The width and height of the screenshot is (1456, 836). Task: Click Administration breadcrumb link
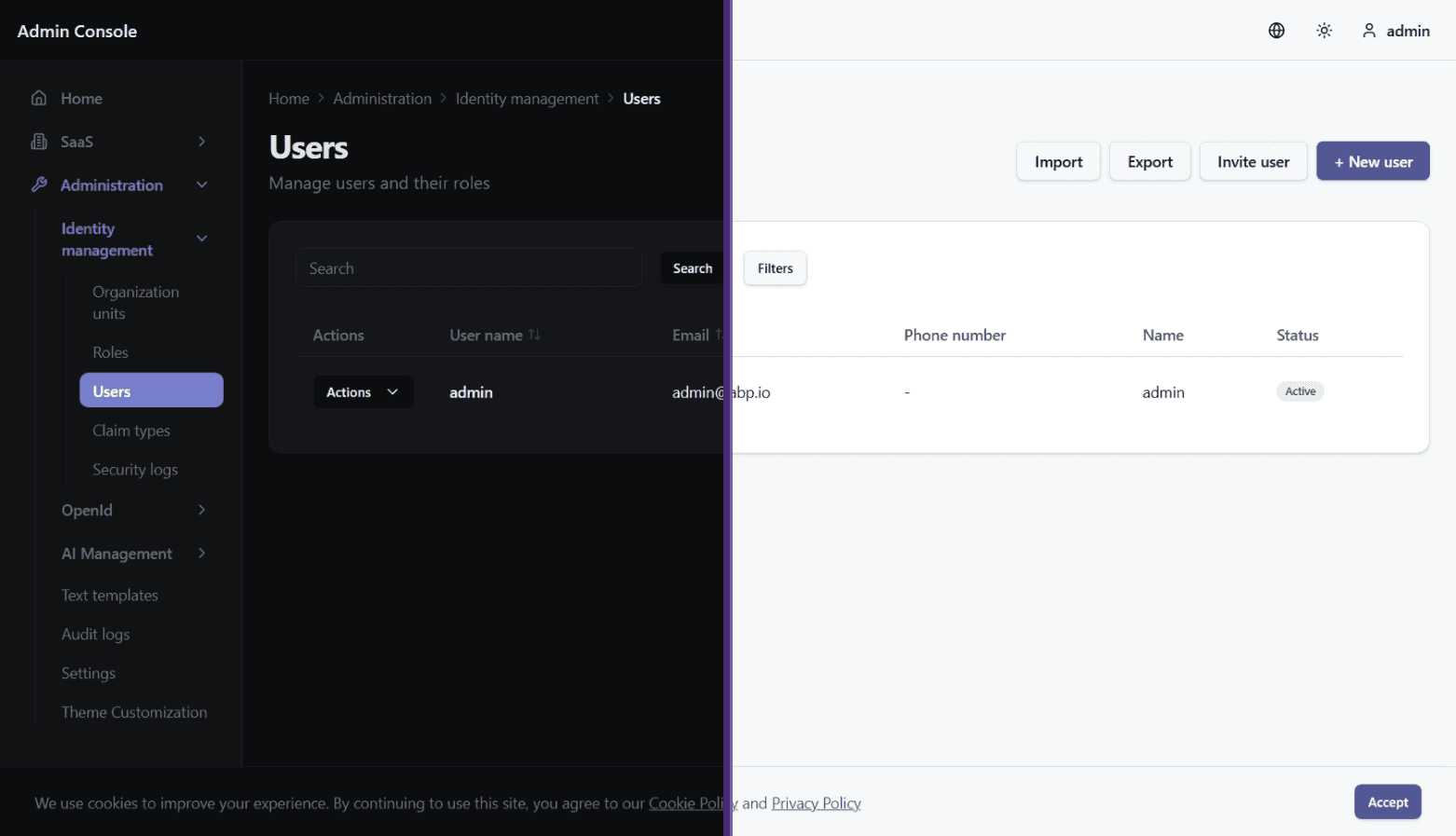click(x=382, y=99)
